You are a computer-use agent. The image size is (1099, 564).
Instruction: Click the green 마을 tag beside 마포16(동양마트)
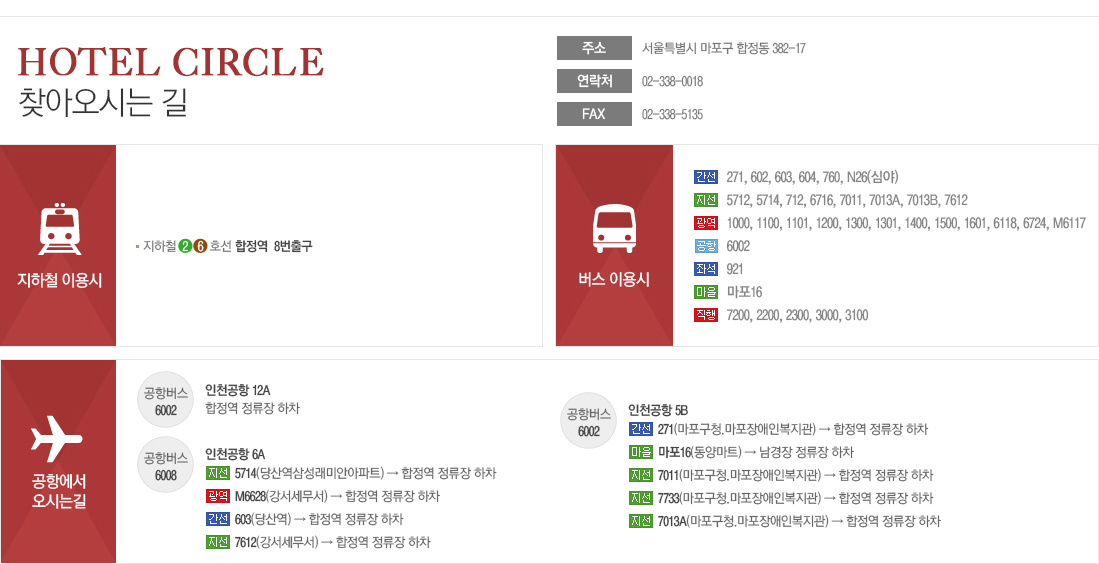[641, 452]
